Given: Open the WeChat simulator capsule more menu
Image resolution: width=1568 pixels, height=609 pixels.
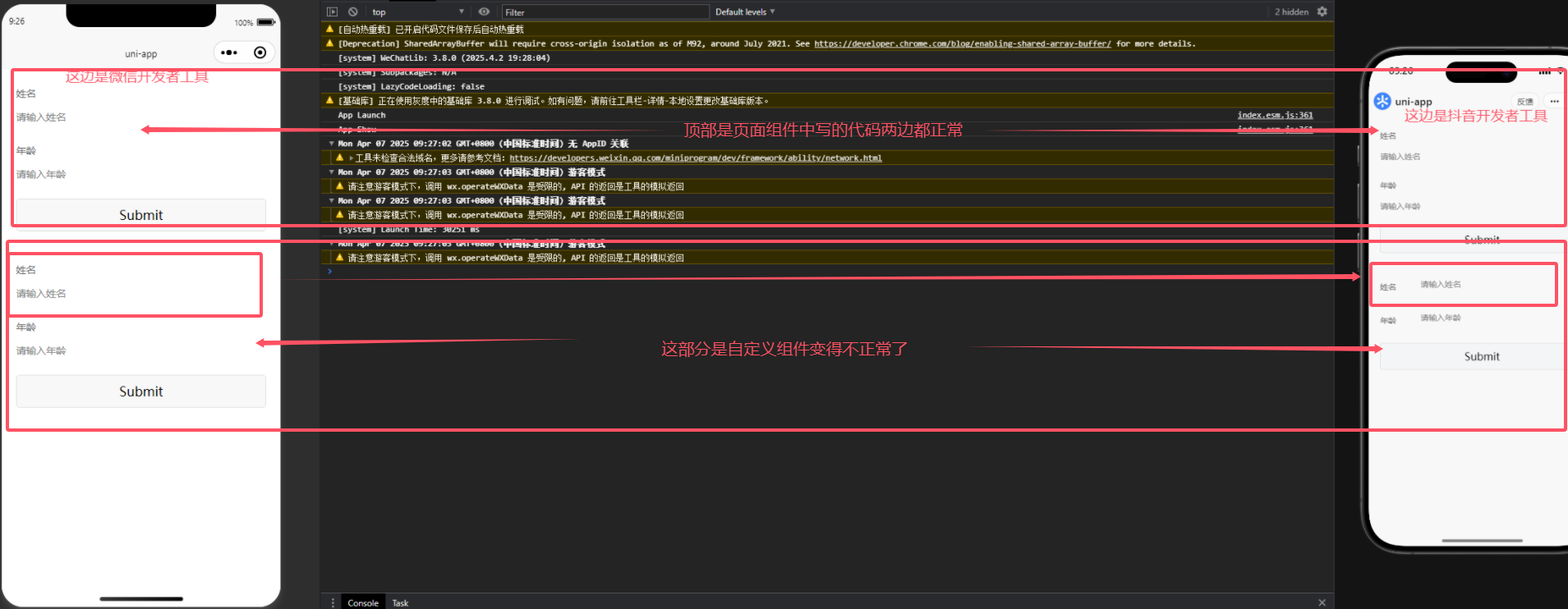Looking at the screenshot, I should [229, 53].
